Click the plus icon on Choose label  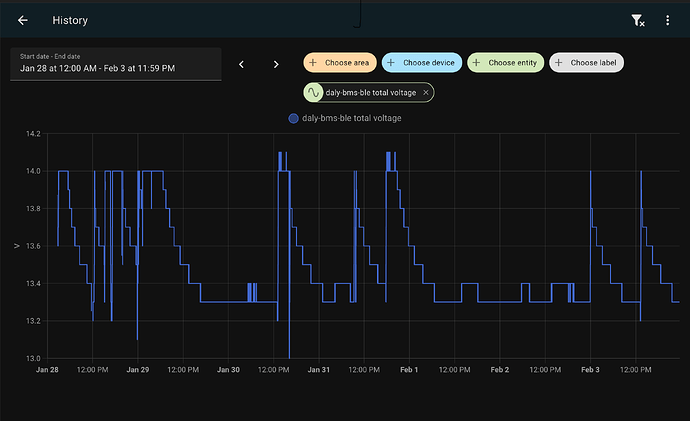click(x=559, y=63)
